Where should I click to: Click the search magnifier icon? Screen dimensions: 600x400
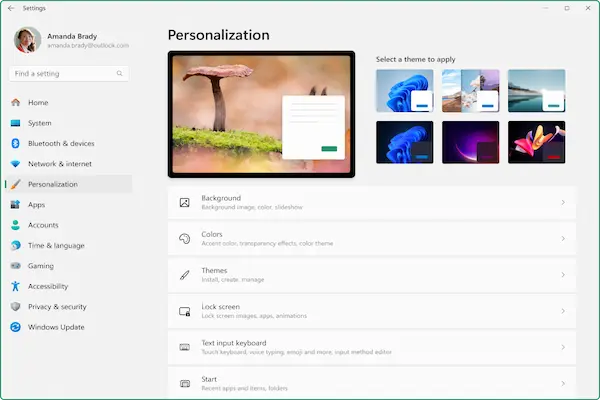(x=121, y=74)
